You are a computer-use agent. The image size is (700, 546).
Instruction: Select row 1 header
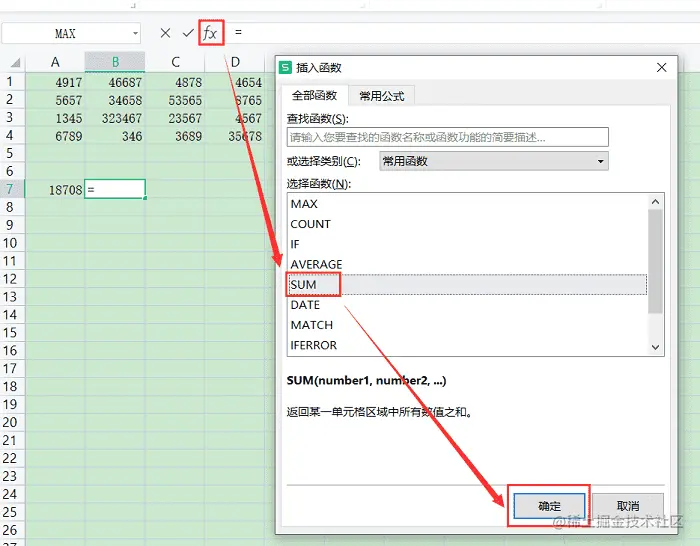10,82
